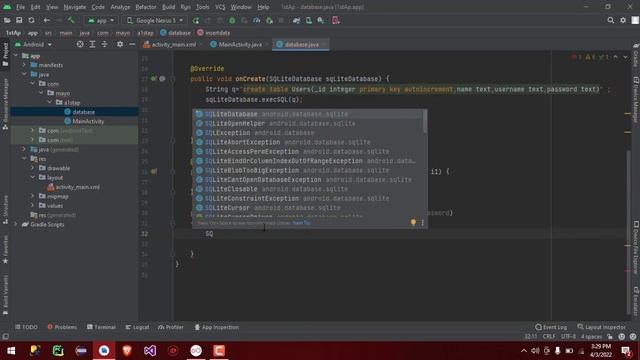Screen dimensions: 640x360
Task: Open the Refactor menu
Action: 146,7
